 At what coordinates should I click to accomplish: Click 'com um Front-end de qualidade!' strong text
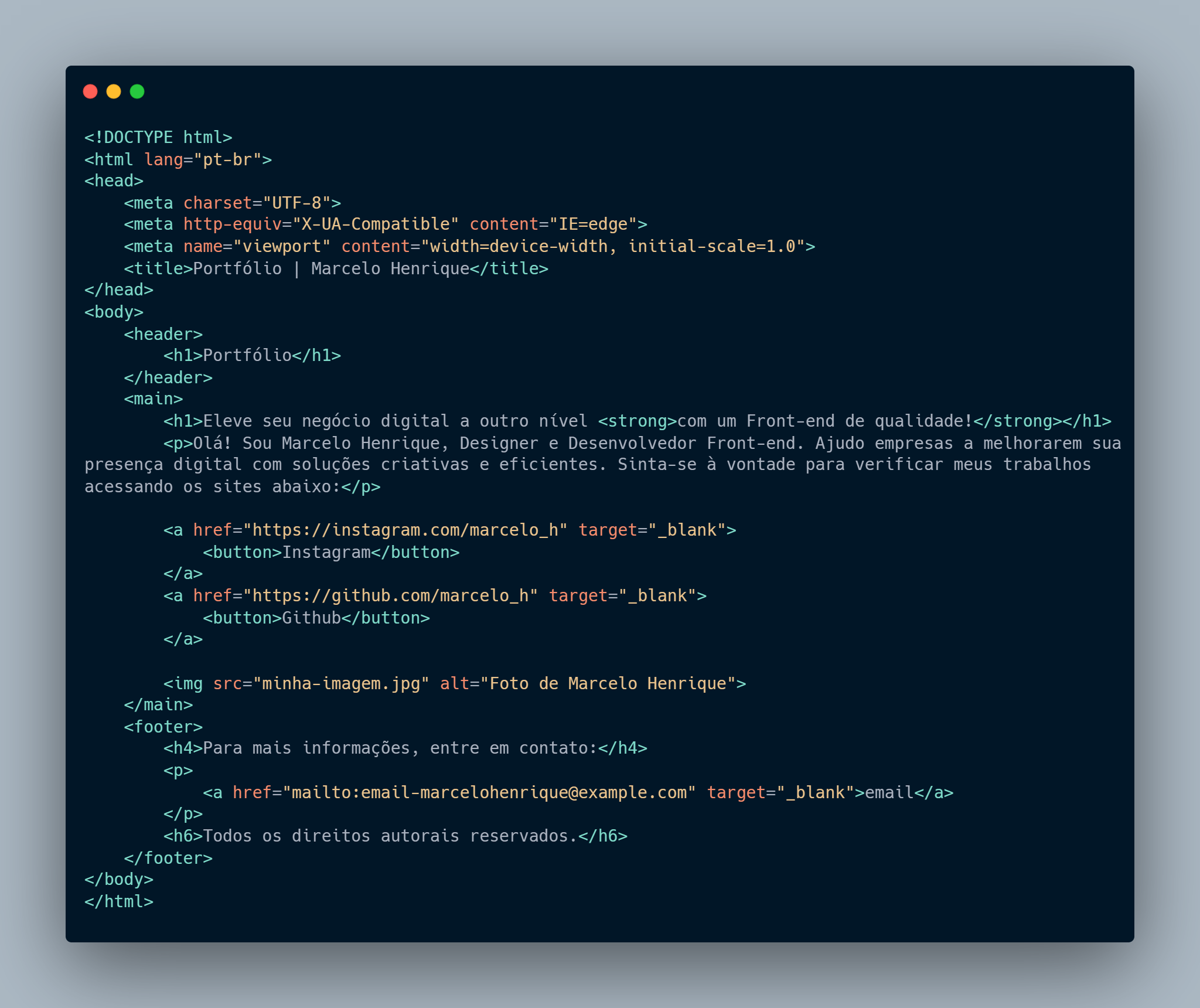pos(825,421)
